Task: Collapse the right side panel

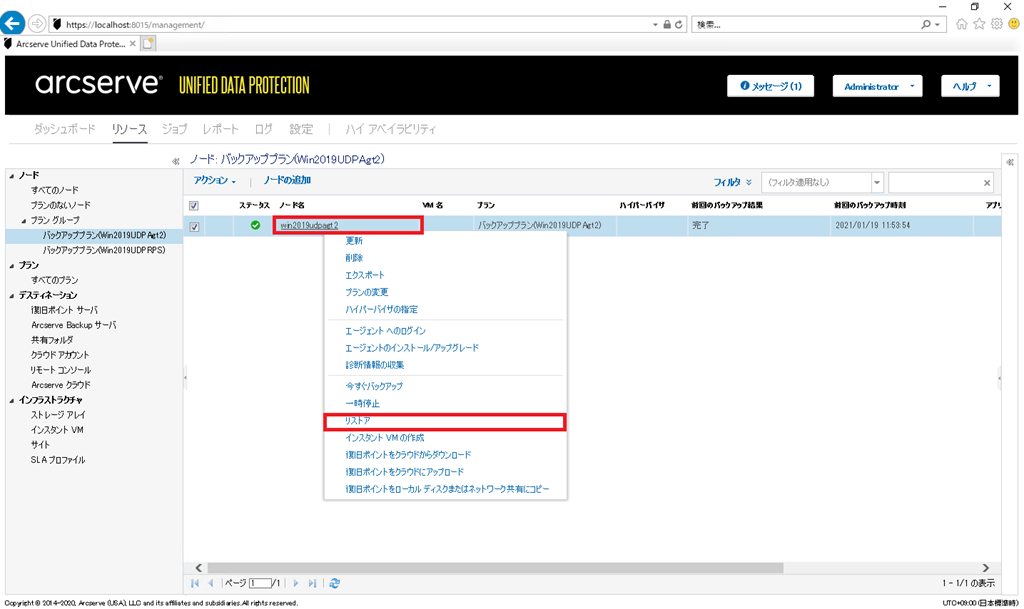Action: (1010, 162)
